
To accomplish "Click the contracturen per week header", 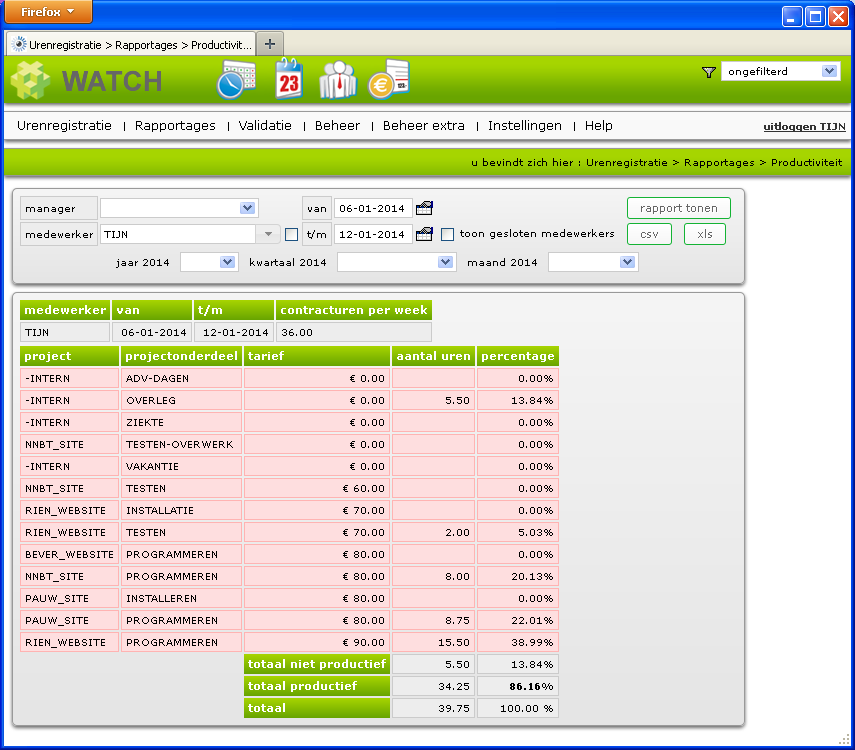I will pyautogui.click(x=354, y=310).
